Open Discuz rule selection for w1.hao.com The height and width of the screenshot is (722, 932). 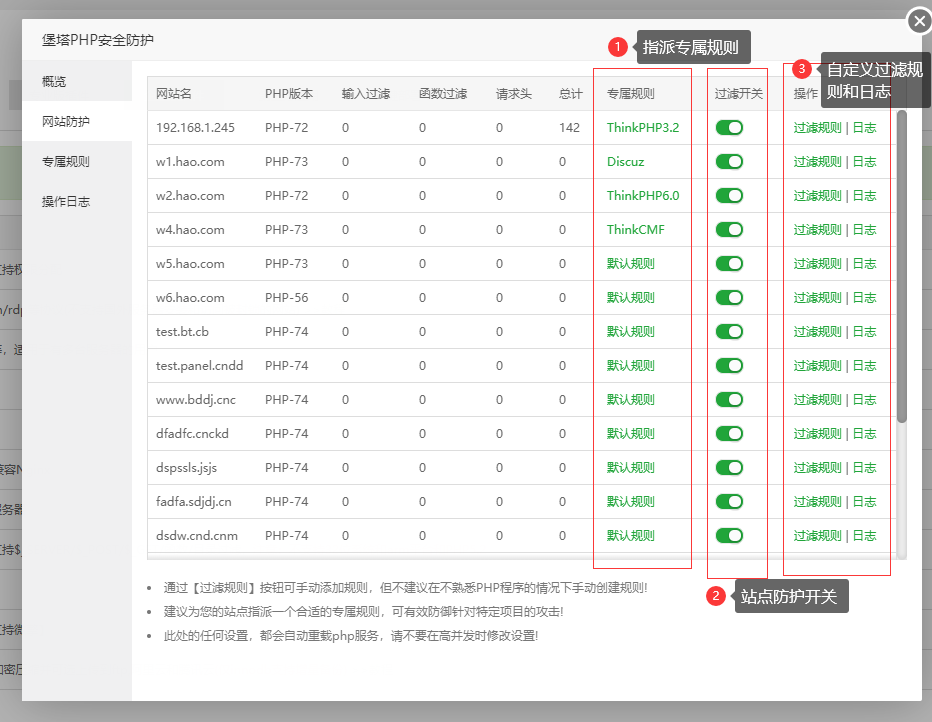[625, 162]
